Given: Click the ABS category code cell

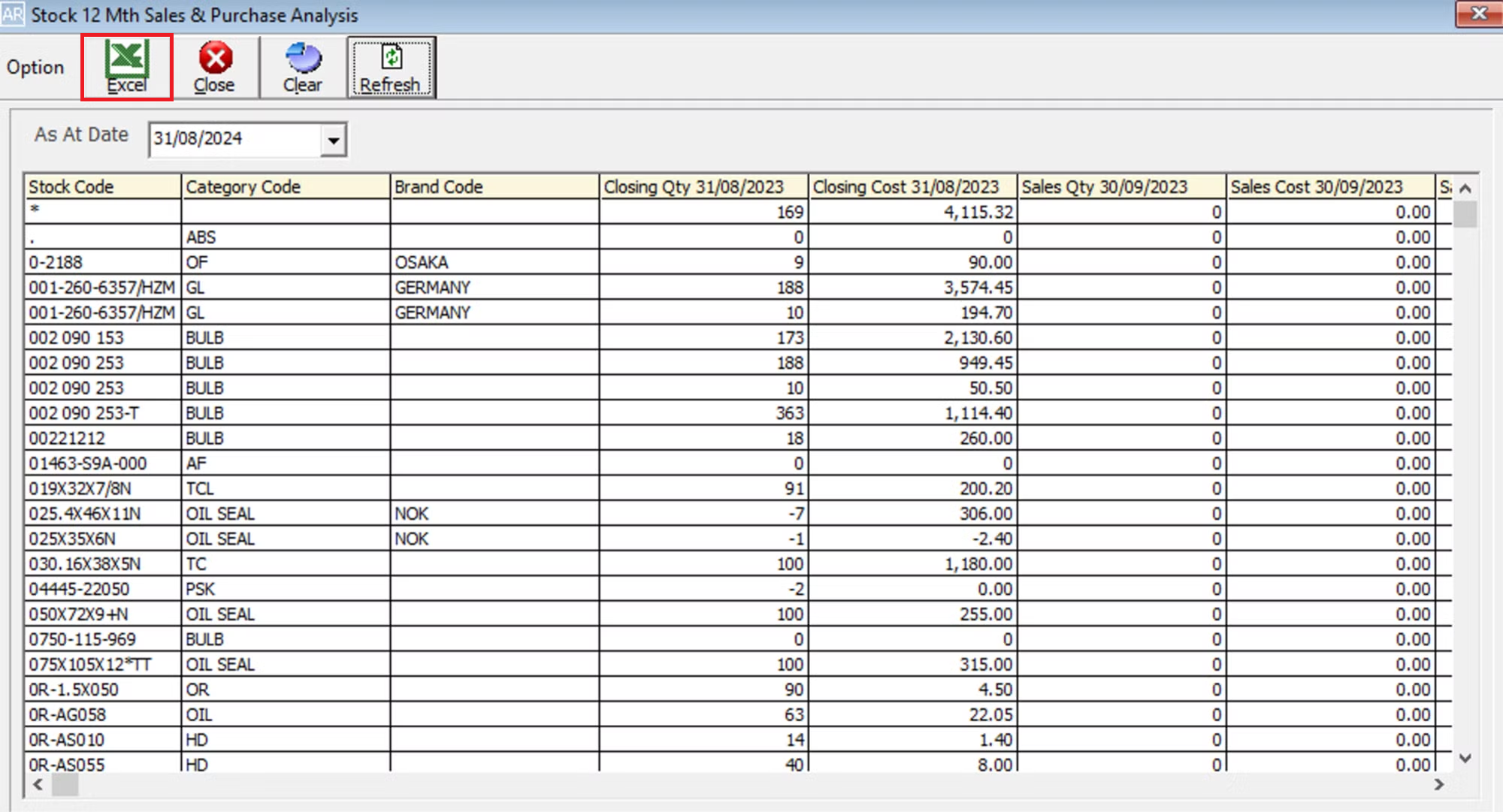Looking at the screenshot, I should click(x=286, y=237).
